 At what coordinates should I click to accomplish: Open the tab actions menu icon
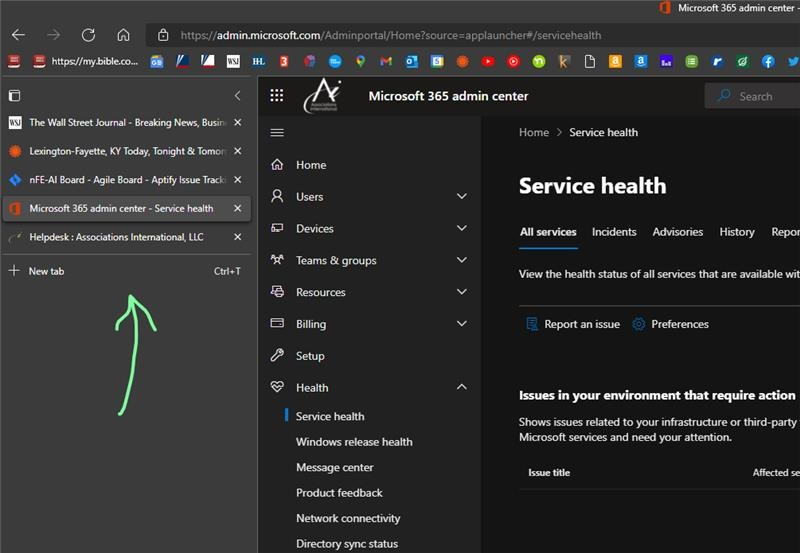tap(15, 95)
